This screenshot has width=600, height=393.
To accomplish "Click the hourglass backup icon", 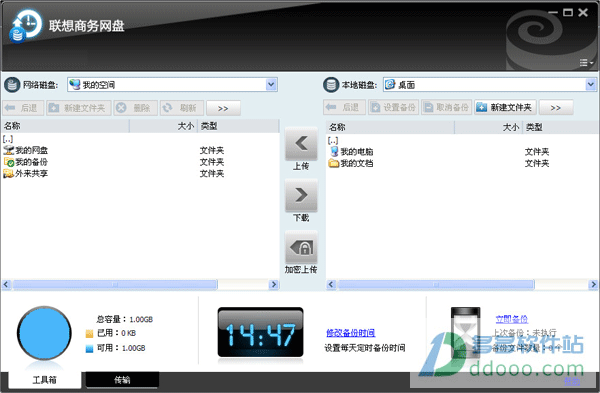I will [465, 332].
